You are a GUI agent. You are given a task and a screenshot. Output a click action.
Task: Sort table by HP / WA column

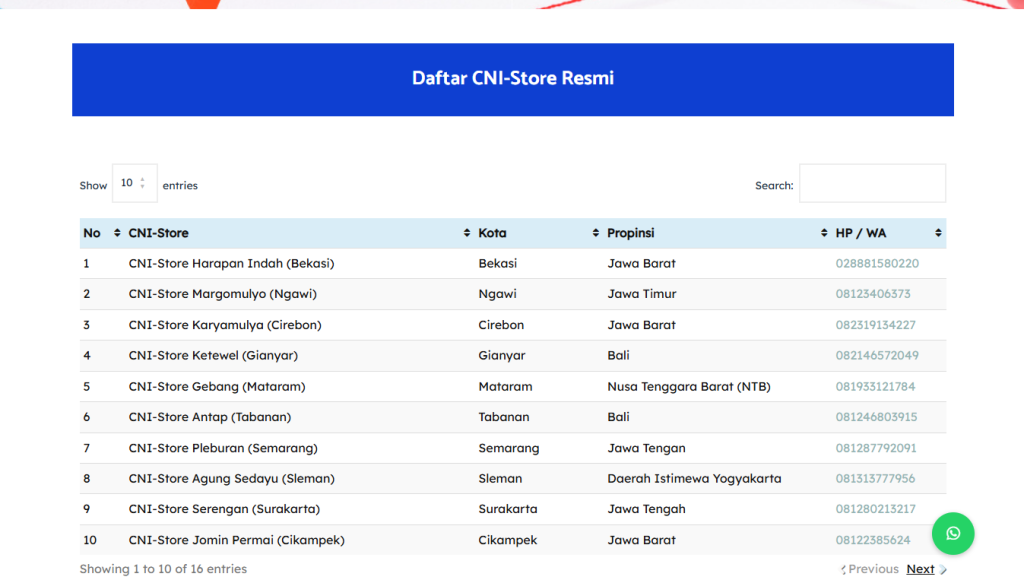tap(887, 233)
